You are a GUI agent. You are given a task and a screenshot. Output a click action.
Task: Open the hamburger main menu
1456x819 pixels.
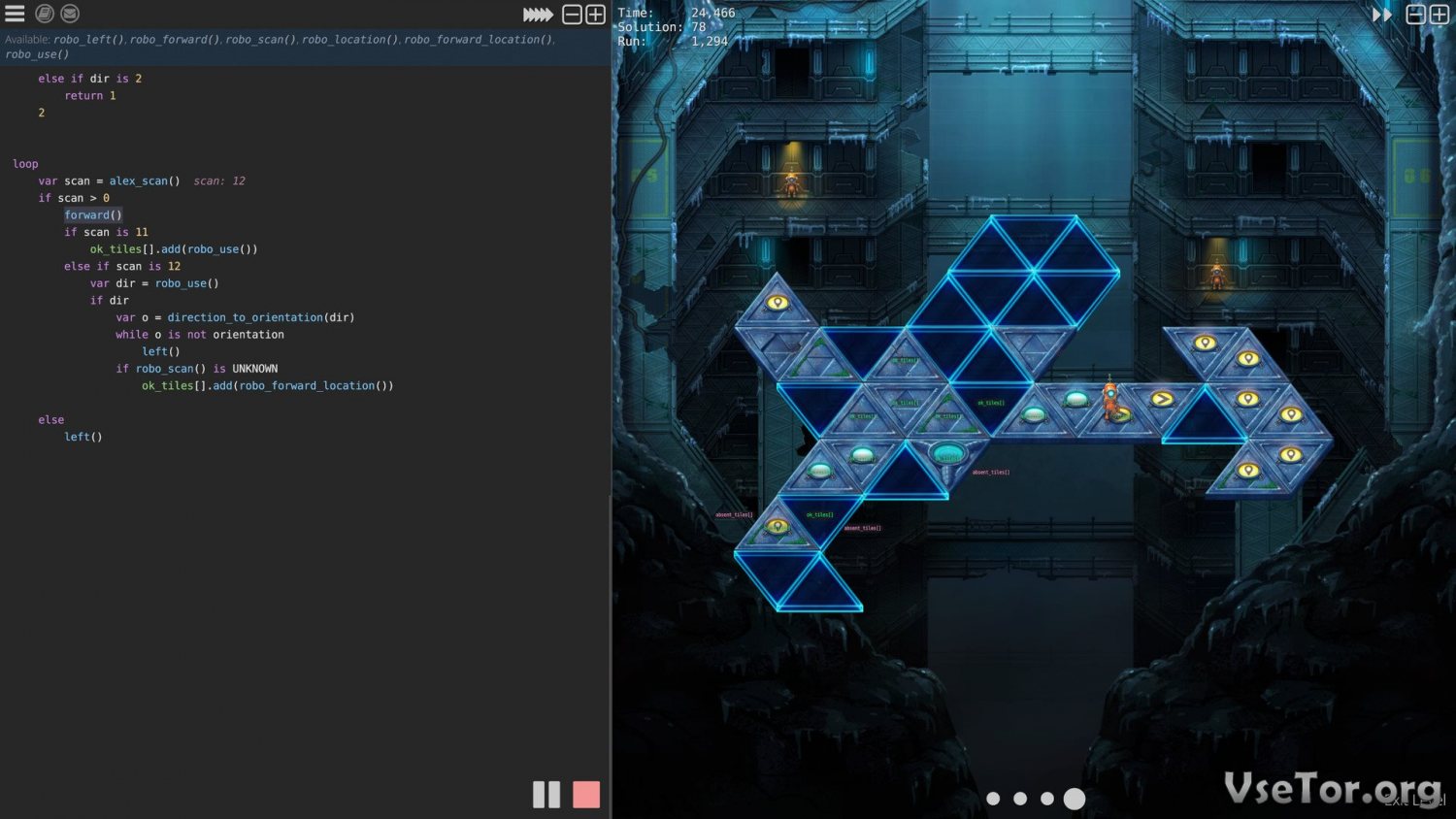click(15, 14)
